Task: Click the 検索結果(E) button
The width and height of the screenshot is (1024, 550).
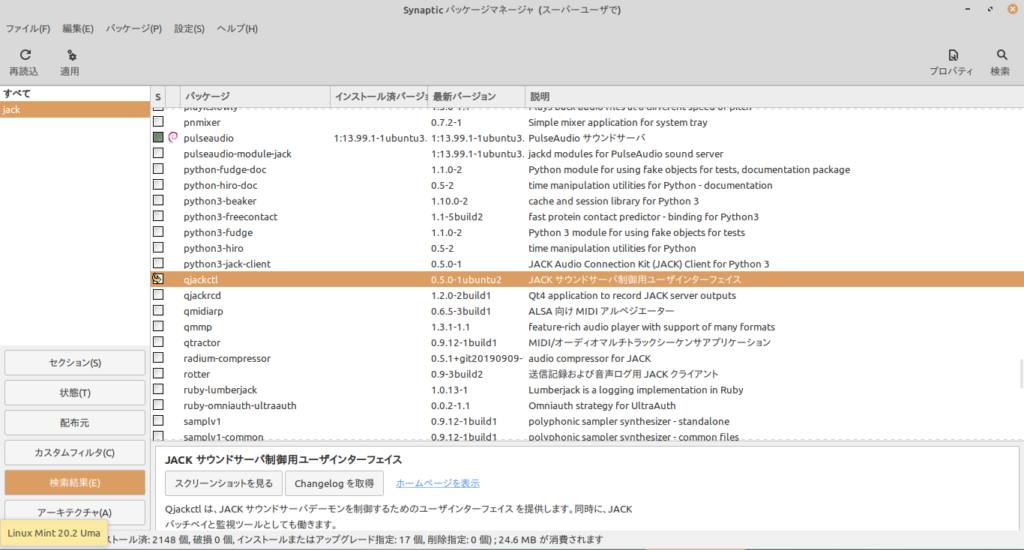Action: [x=74, y=483]
